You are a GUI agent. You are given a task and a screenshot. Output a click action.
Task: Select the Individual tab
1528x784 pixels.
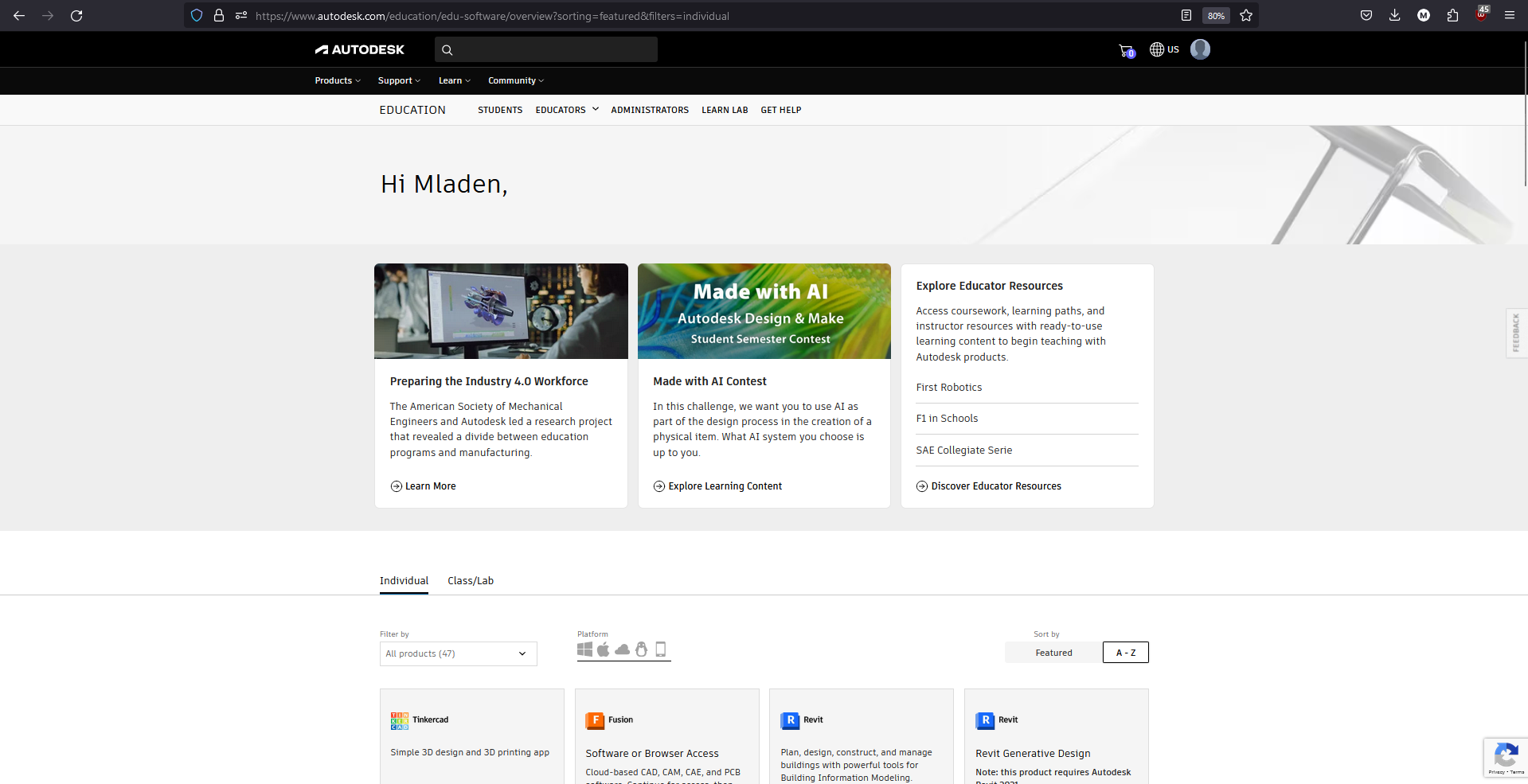pos(404,580)
